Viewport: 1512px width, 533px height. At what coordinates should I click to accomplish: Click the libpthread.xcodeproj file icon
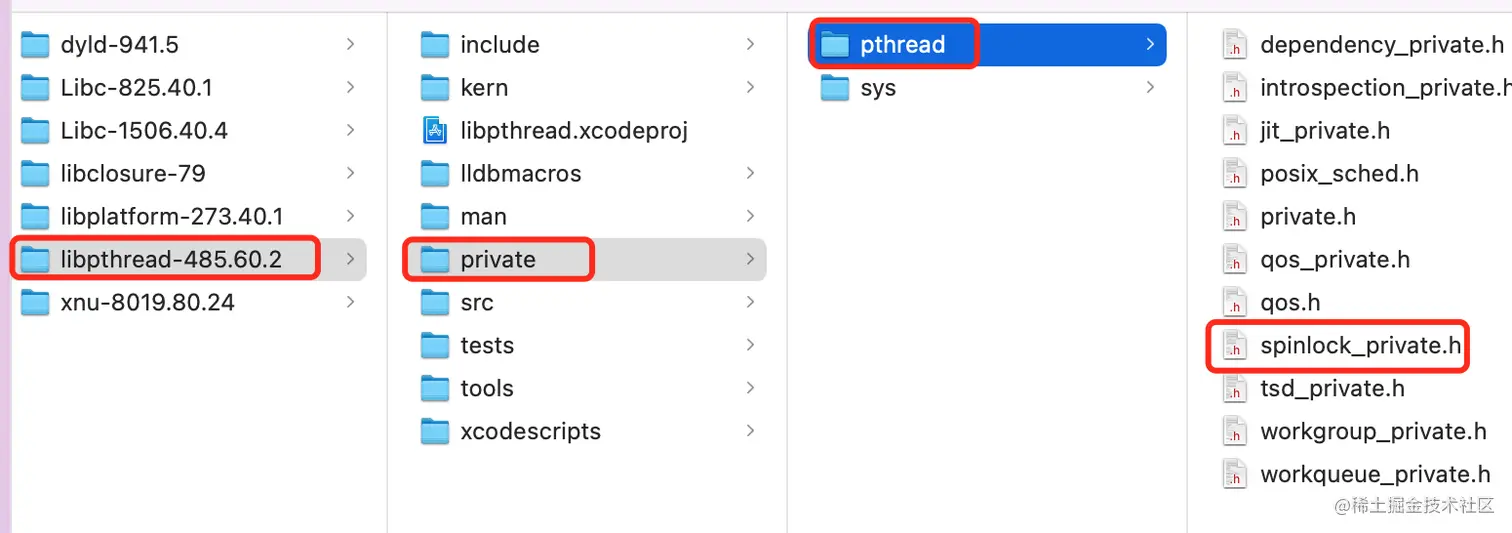pos(435,131)
